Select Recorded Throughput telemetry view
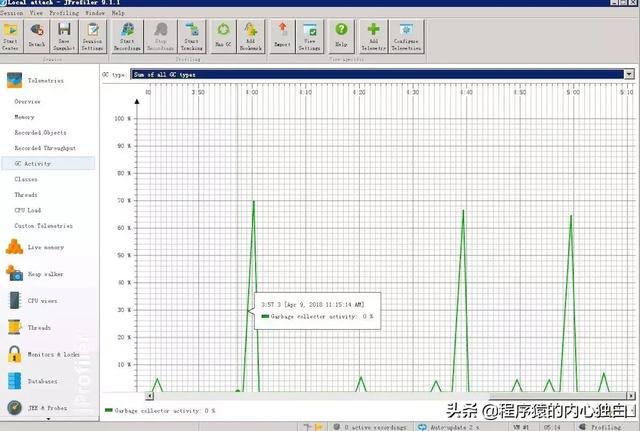The height and width of the screenshot is (431, 640). point(45,148)
